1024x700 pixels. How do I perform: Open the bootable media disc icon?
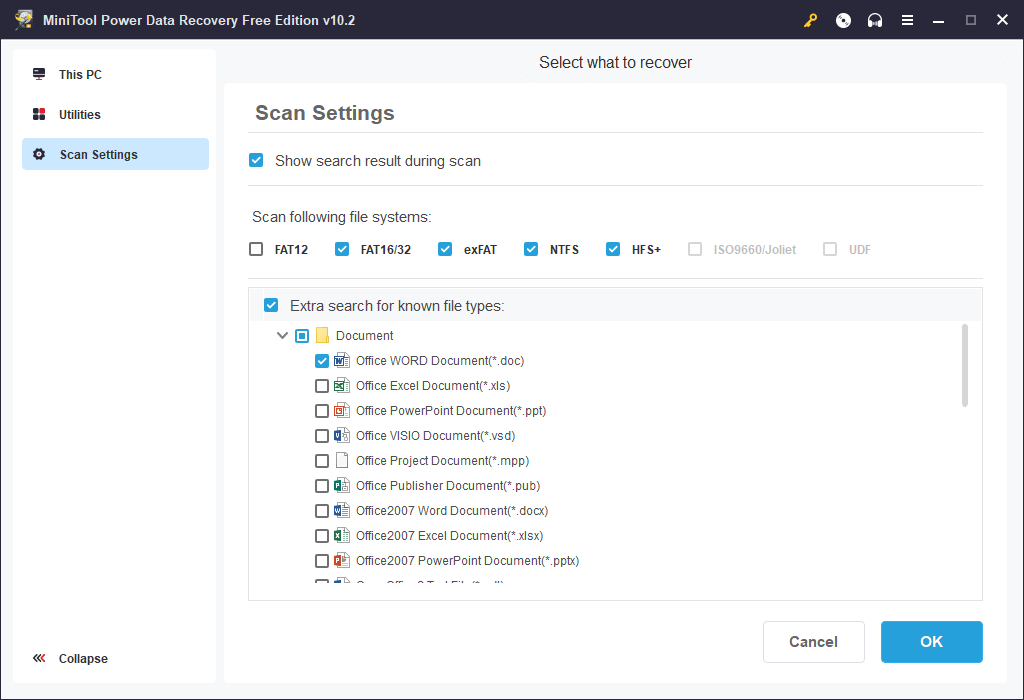tap(843, 20)
